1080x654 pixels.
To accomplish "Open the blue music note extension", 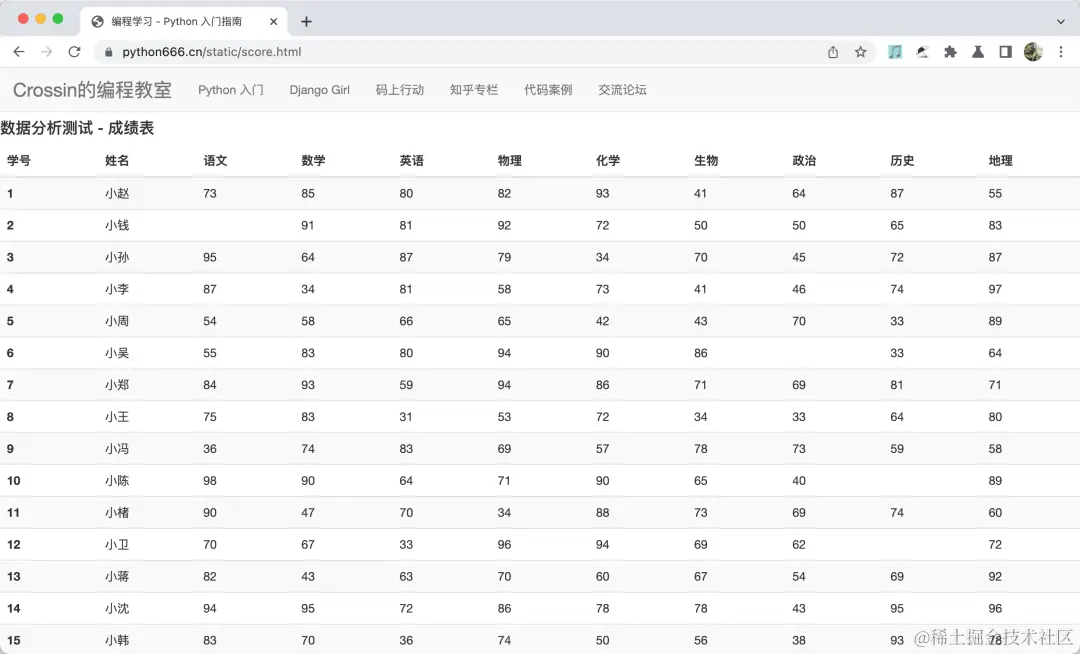I will pyautogui.click(x=895, y=52).
